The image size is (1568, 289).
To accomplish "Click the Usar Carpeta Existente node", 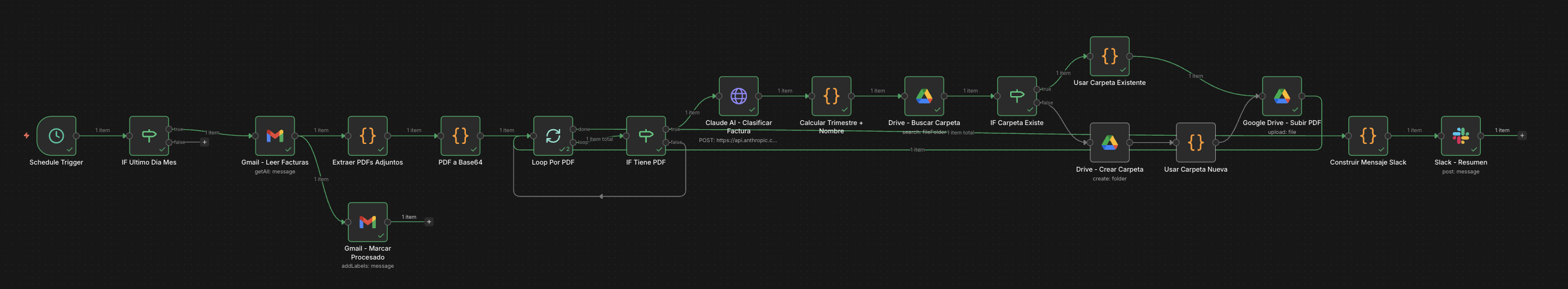I will (x=1109, y=56).
